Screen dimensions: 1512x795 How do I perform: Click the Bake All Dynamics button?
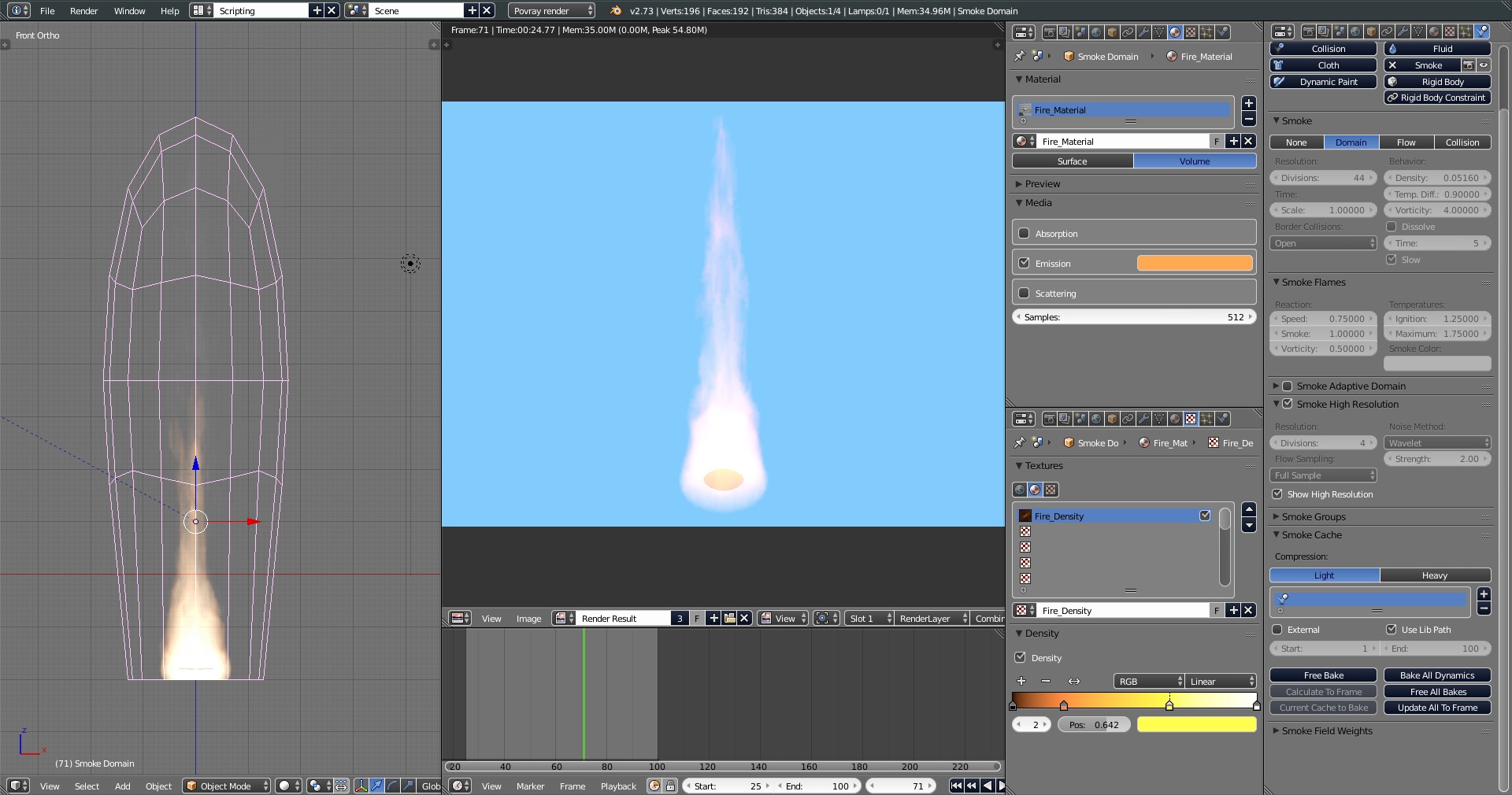coord(1437,675)
